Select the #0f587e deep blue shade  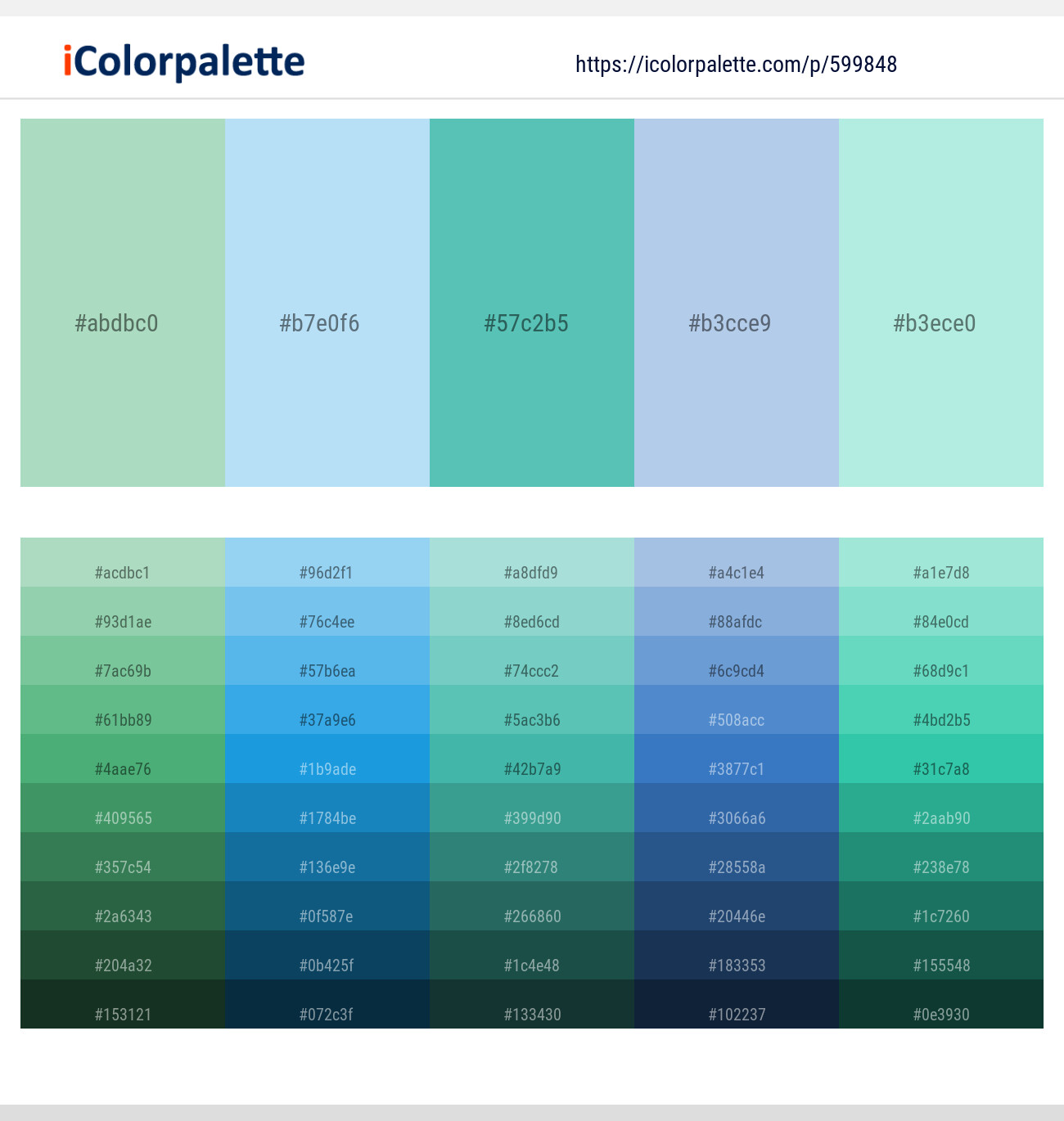(327, 907)
